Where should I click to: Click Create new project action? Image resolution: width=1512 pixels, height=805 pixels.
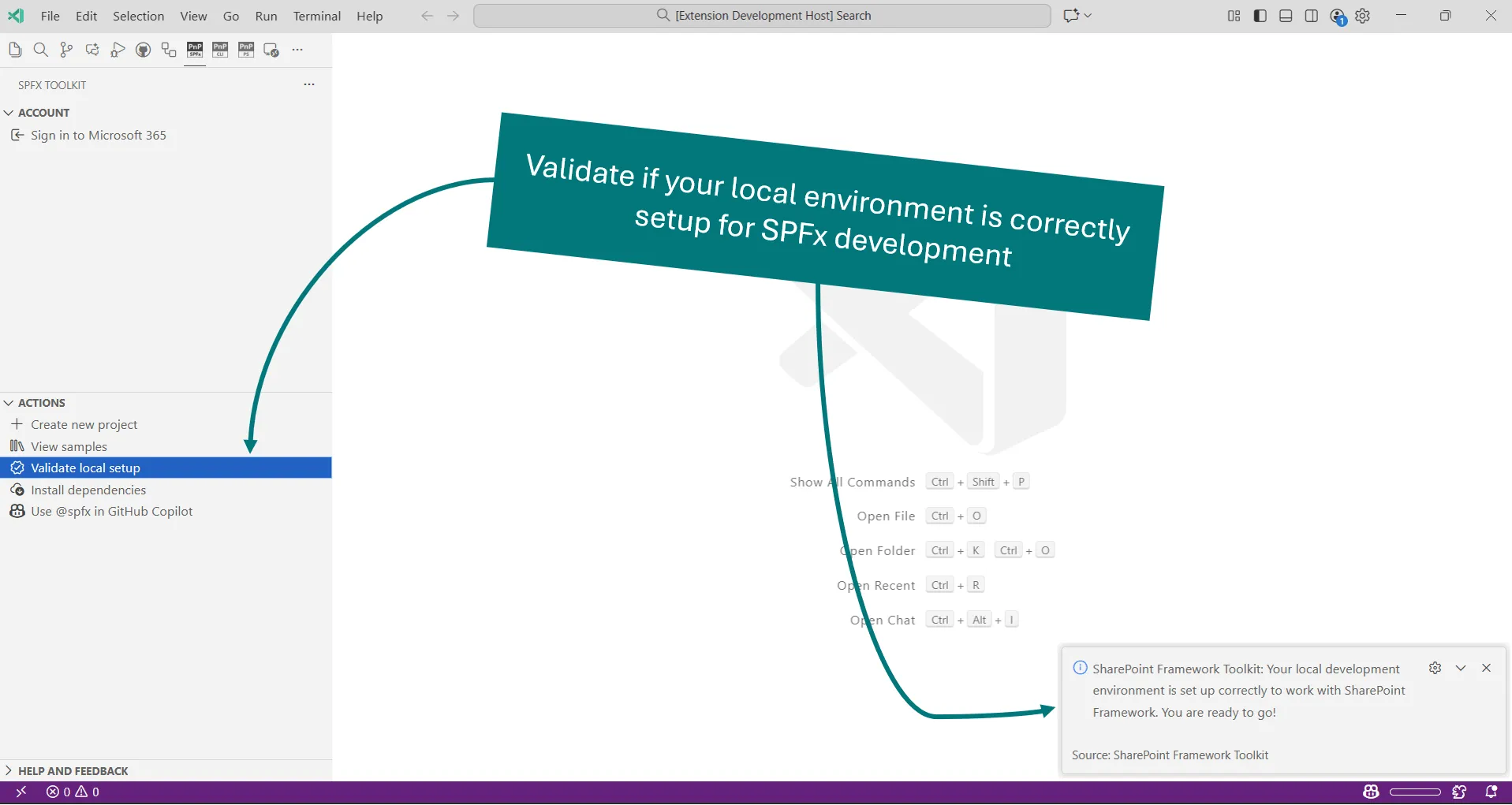[x=84, y=424]
